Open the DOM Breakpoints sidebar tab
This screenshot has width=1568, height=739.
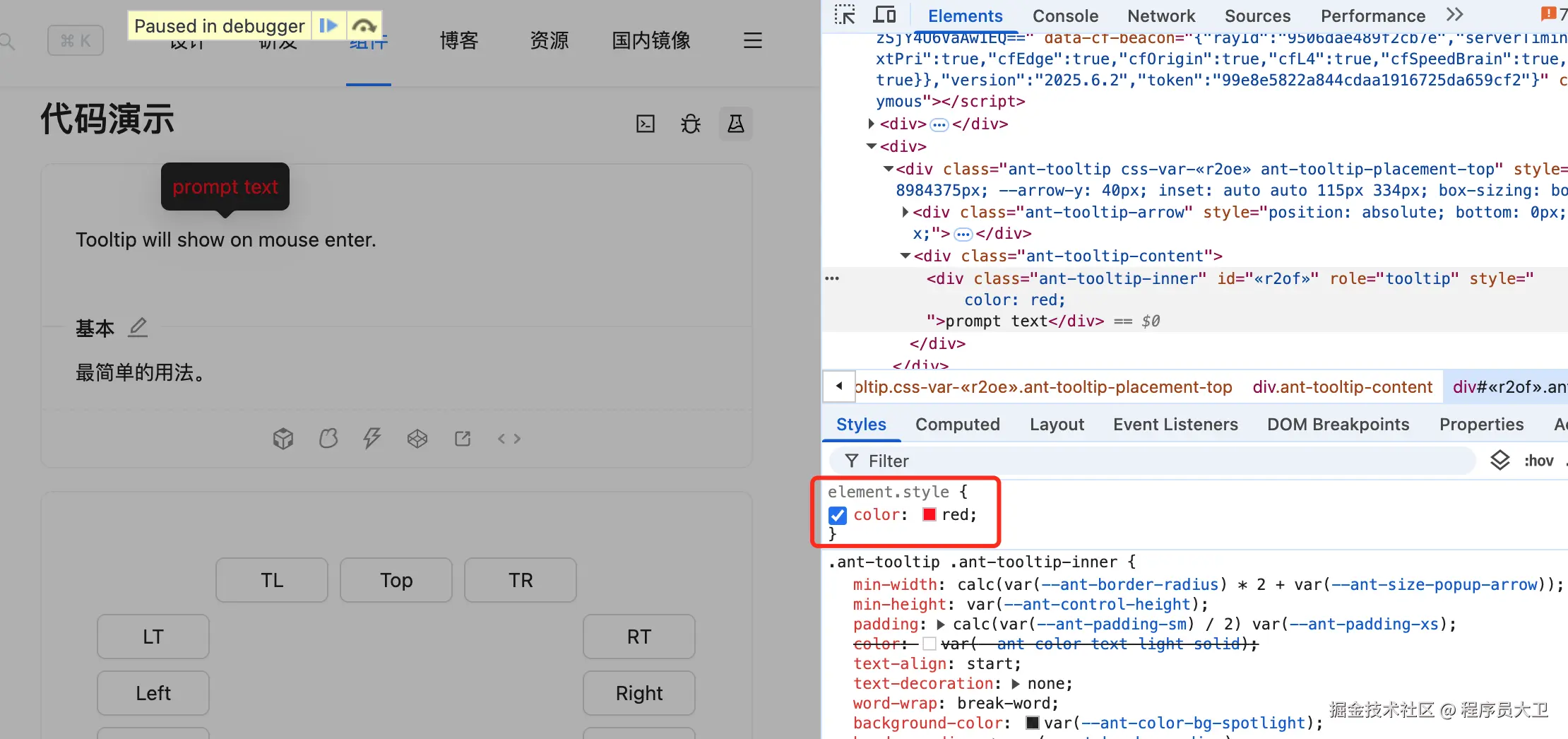[x=1338, y=425]
